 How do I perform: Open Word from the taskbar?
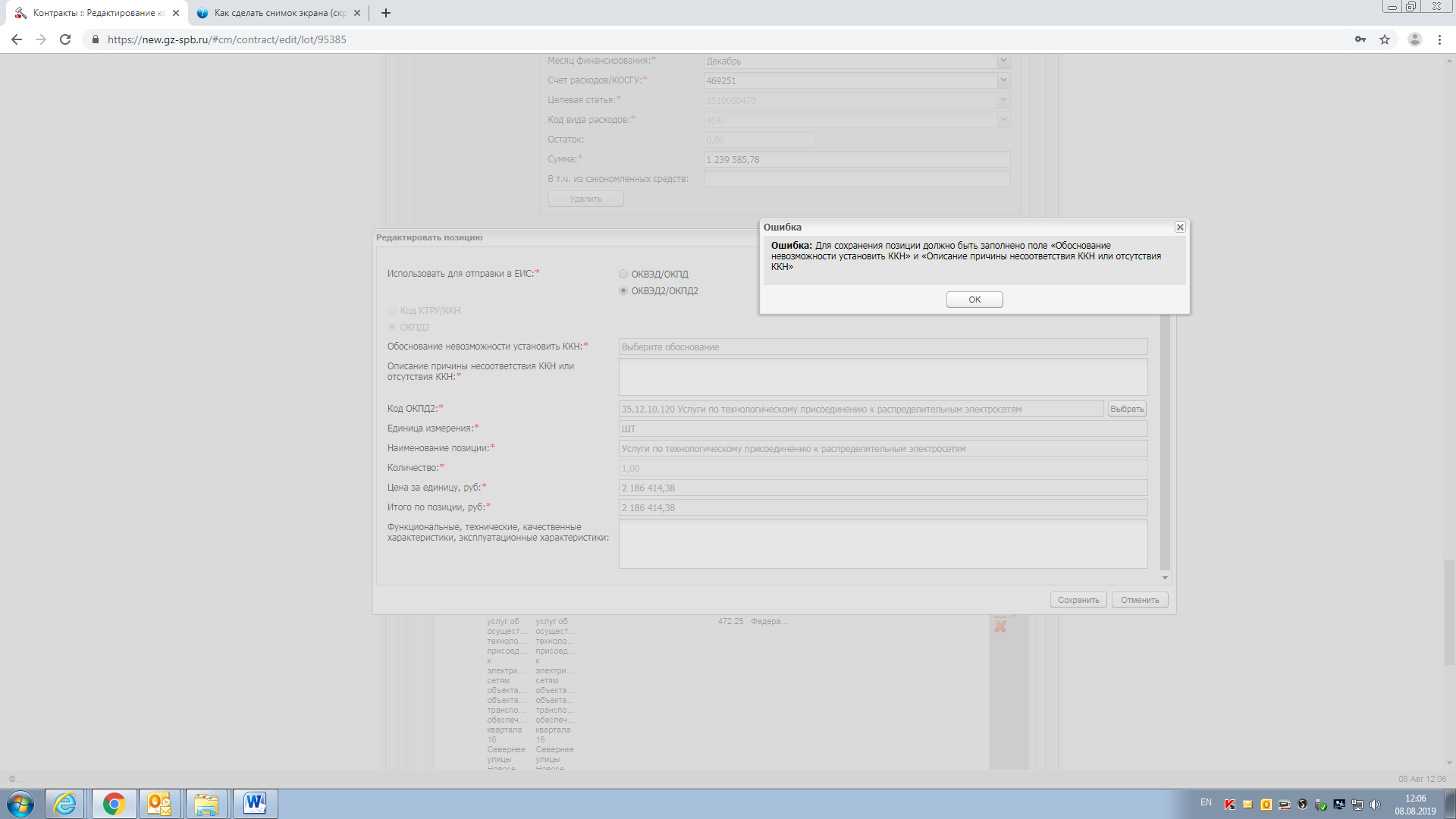pyautogui.click(x=255, y=804)
